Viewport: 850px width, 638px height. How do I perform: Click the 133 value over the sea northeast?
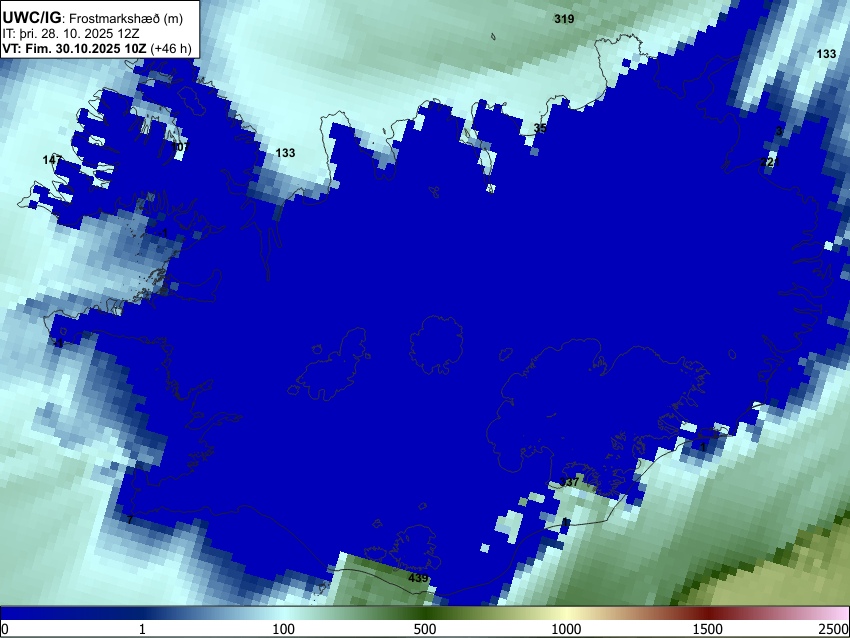(826, 54)
